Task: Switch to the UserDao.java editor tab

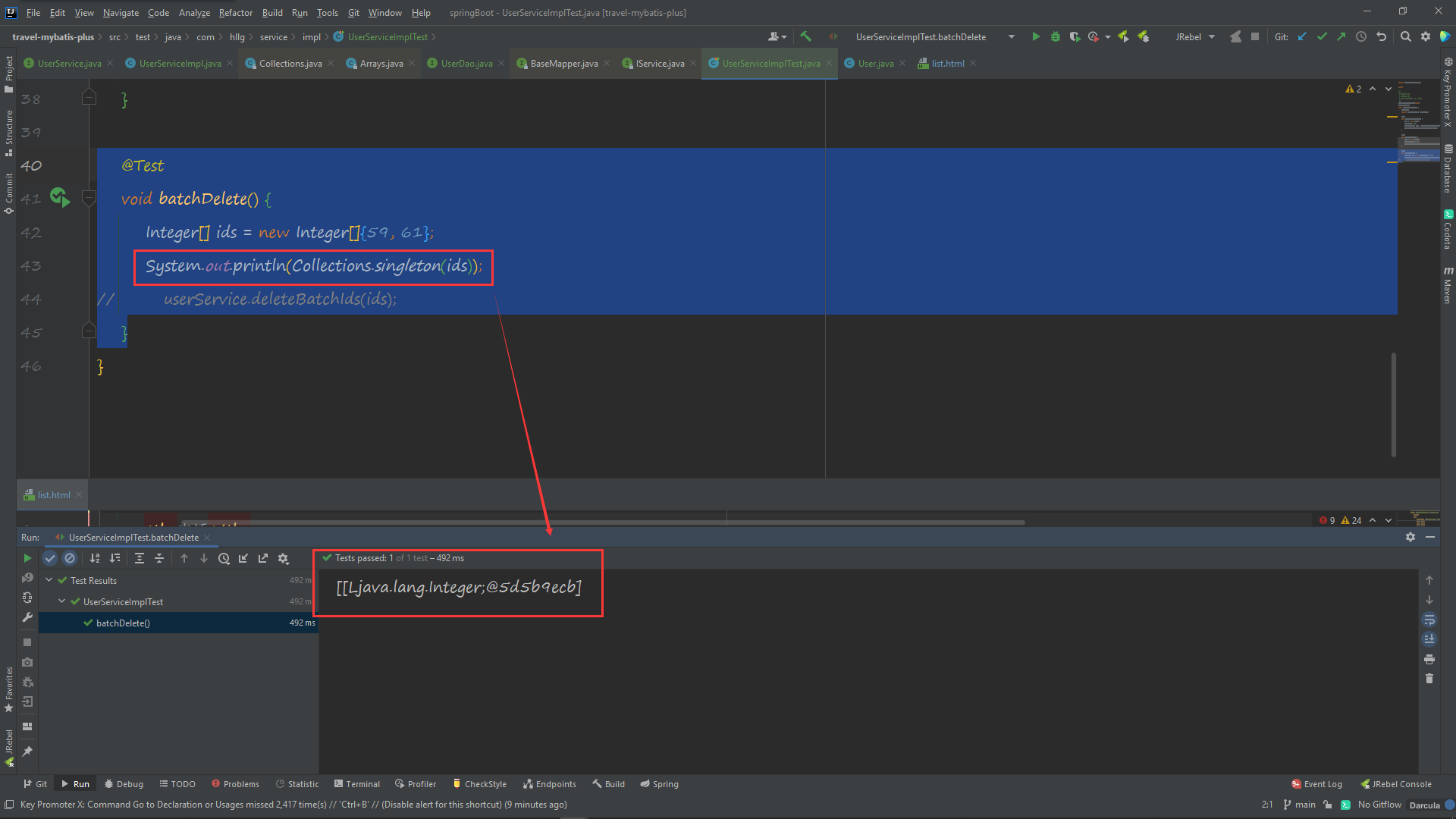Action: tap(466, 63)
